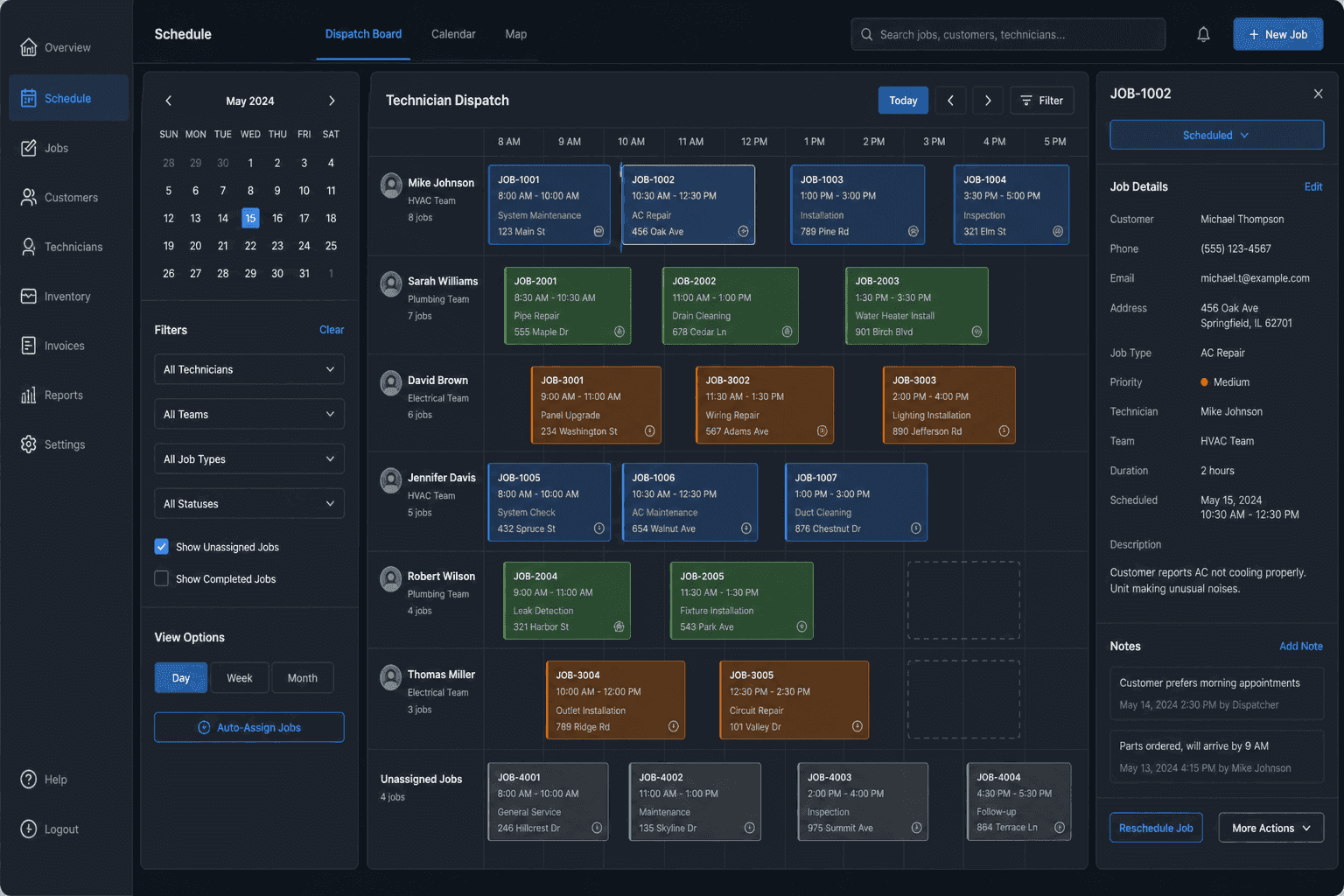Uncheck Show Unassigned Jobs
This screenshot has height=896, width=1344.
(x=162, y=547)
